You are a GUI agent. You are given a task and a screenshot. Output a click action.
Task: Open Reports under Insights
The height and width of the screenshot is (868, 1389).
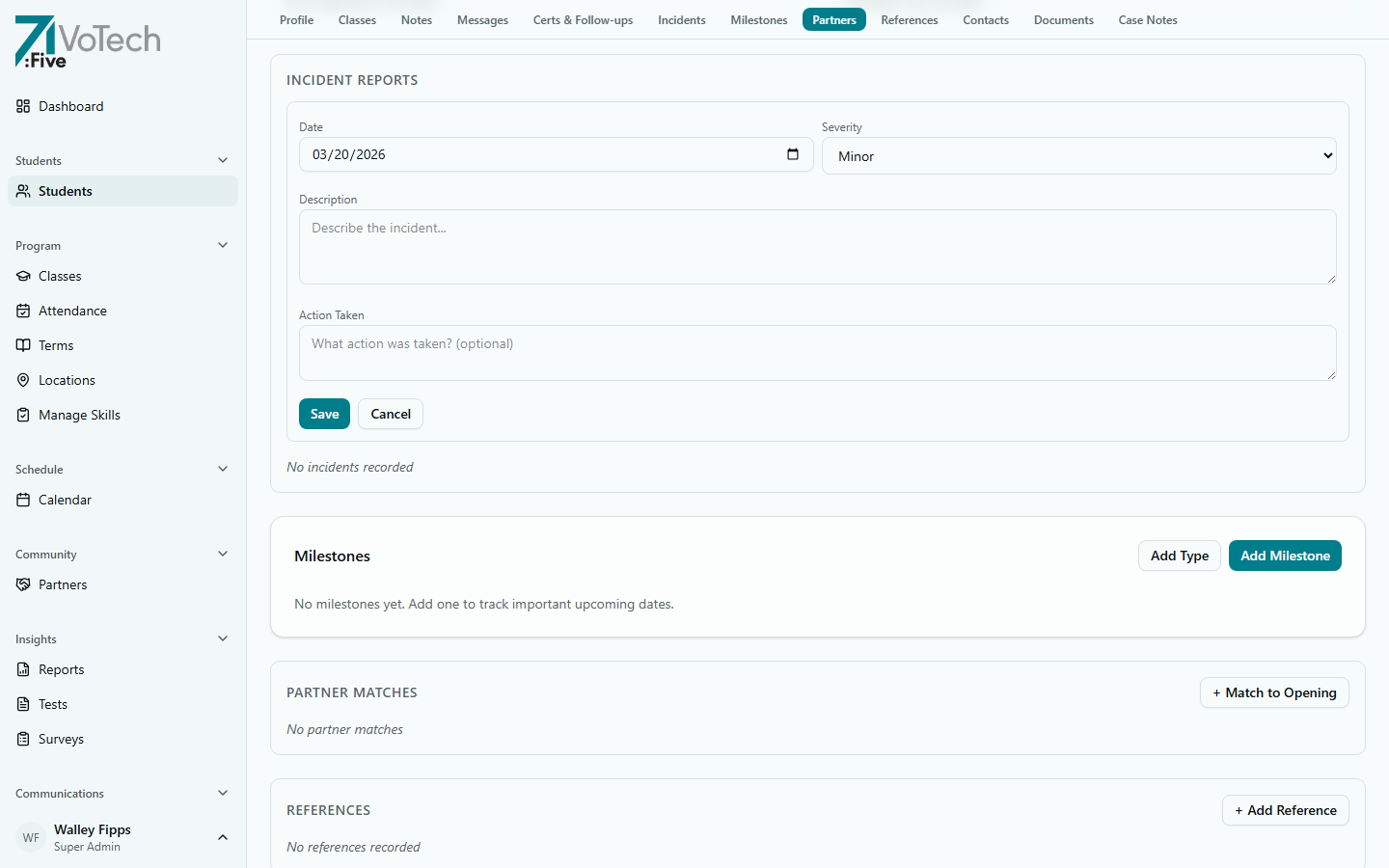click(x=61, y=669)
